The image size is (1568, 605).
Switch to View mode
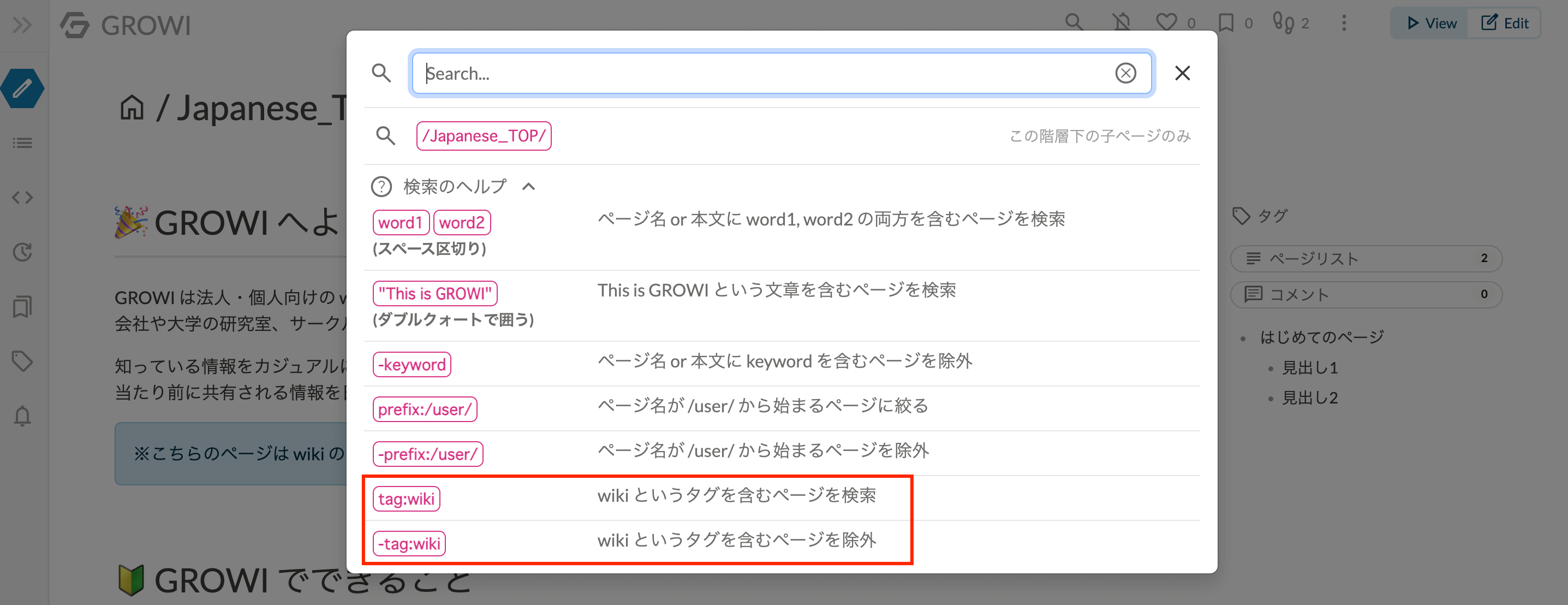(1431, 23)
